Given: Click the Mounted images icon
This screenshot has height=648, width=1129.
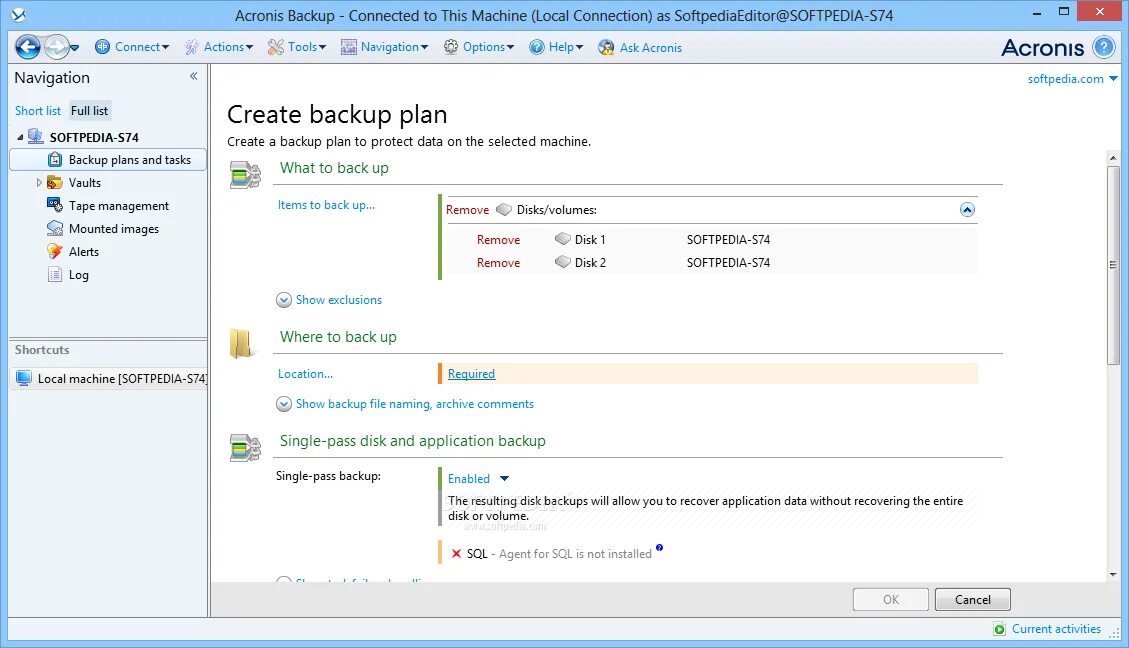Looking at the screenshot, I should coord(55,228).
